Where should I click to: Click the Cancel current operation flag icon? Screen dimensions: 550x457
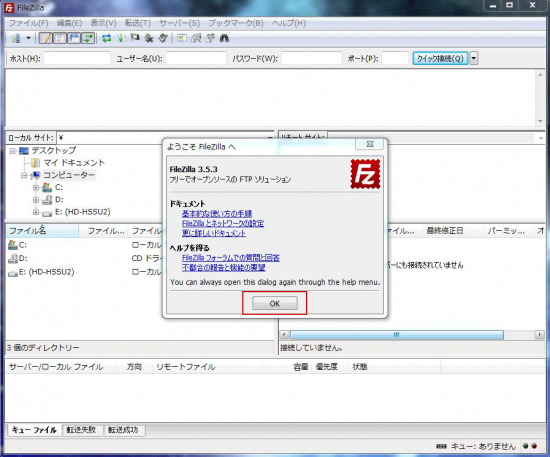click(135, 38)
